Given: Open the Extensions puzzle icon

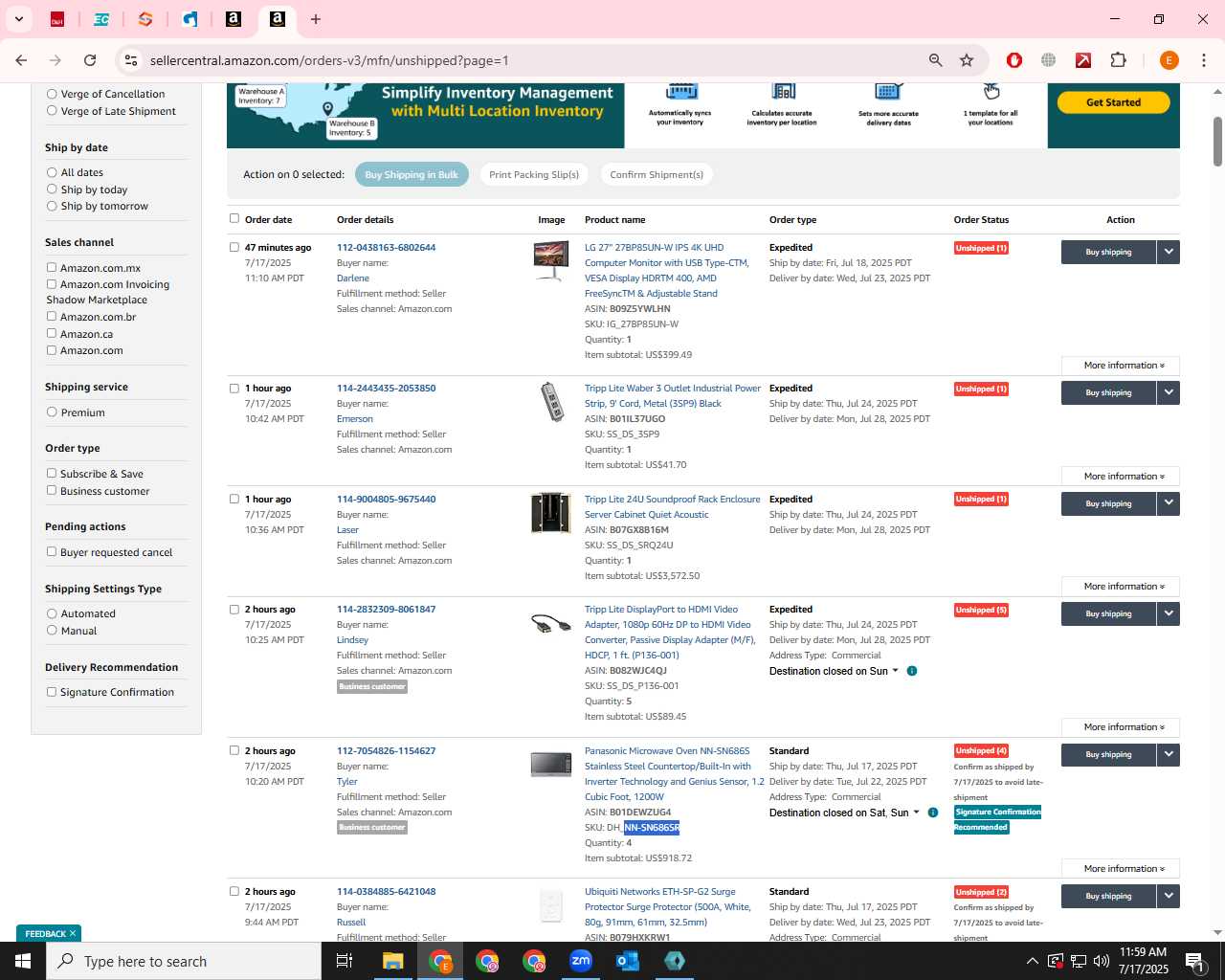Looking at the screenshot, I should (1118, 60).
